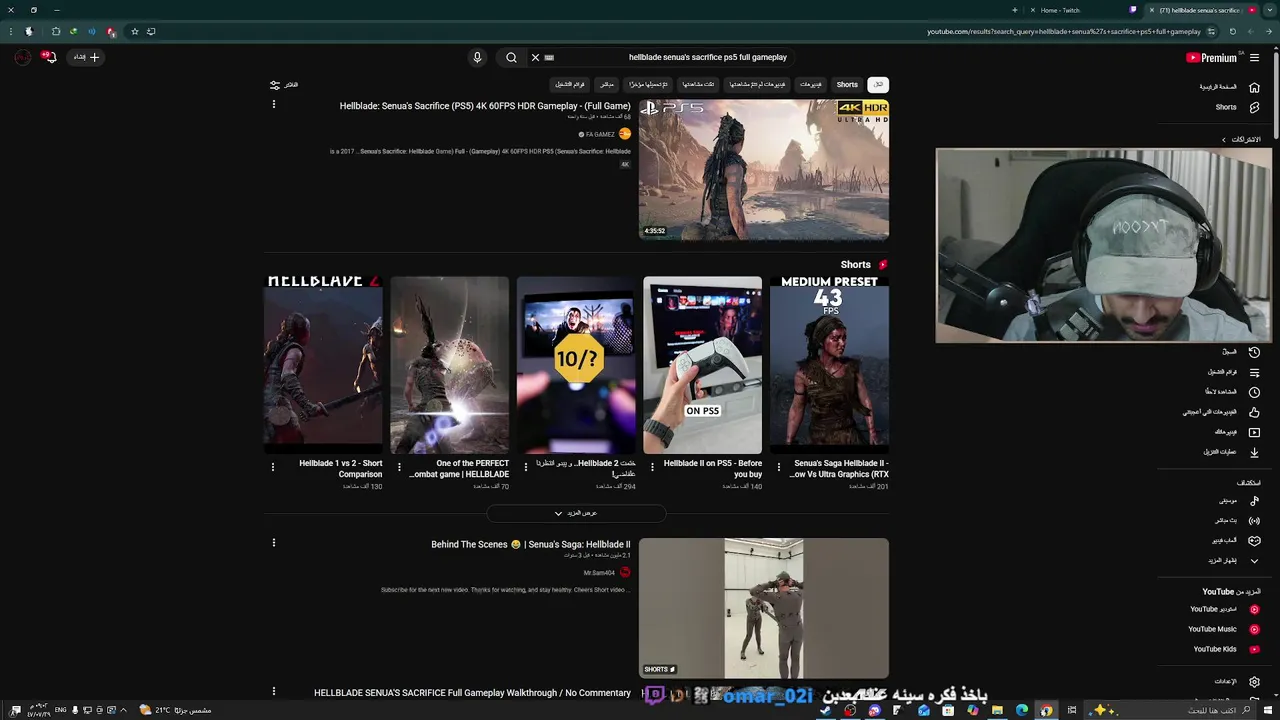Click the voice search microphone icon
This screenshot has height=720, width=1280.
tap(477, 57)
